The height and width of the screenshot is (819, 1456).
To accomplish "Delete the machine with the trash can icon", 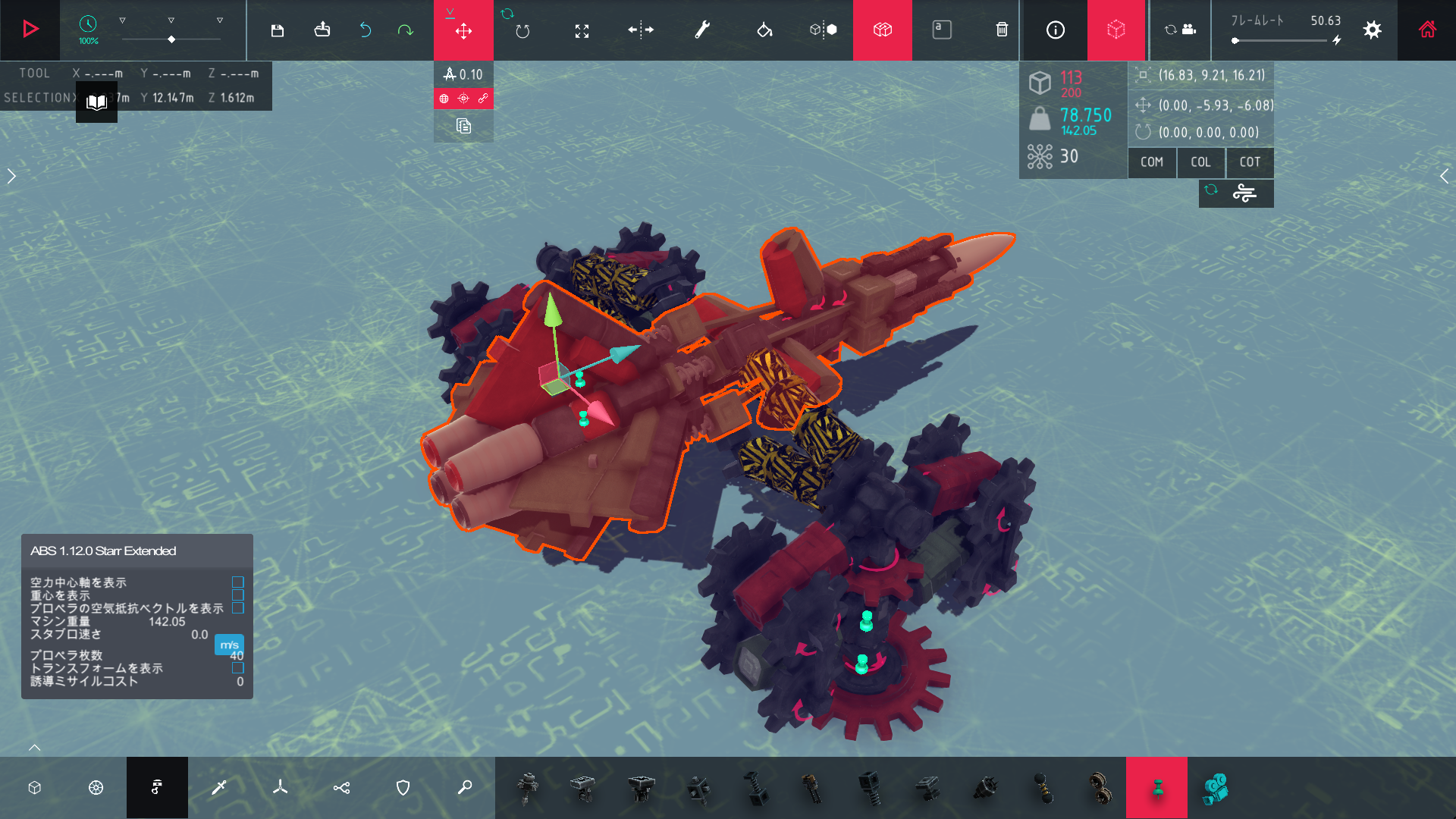I will coord(1002,30).
